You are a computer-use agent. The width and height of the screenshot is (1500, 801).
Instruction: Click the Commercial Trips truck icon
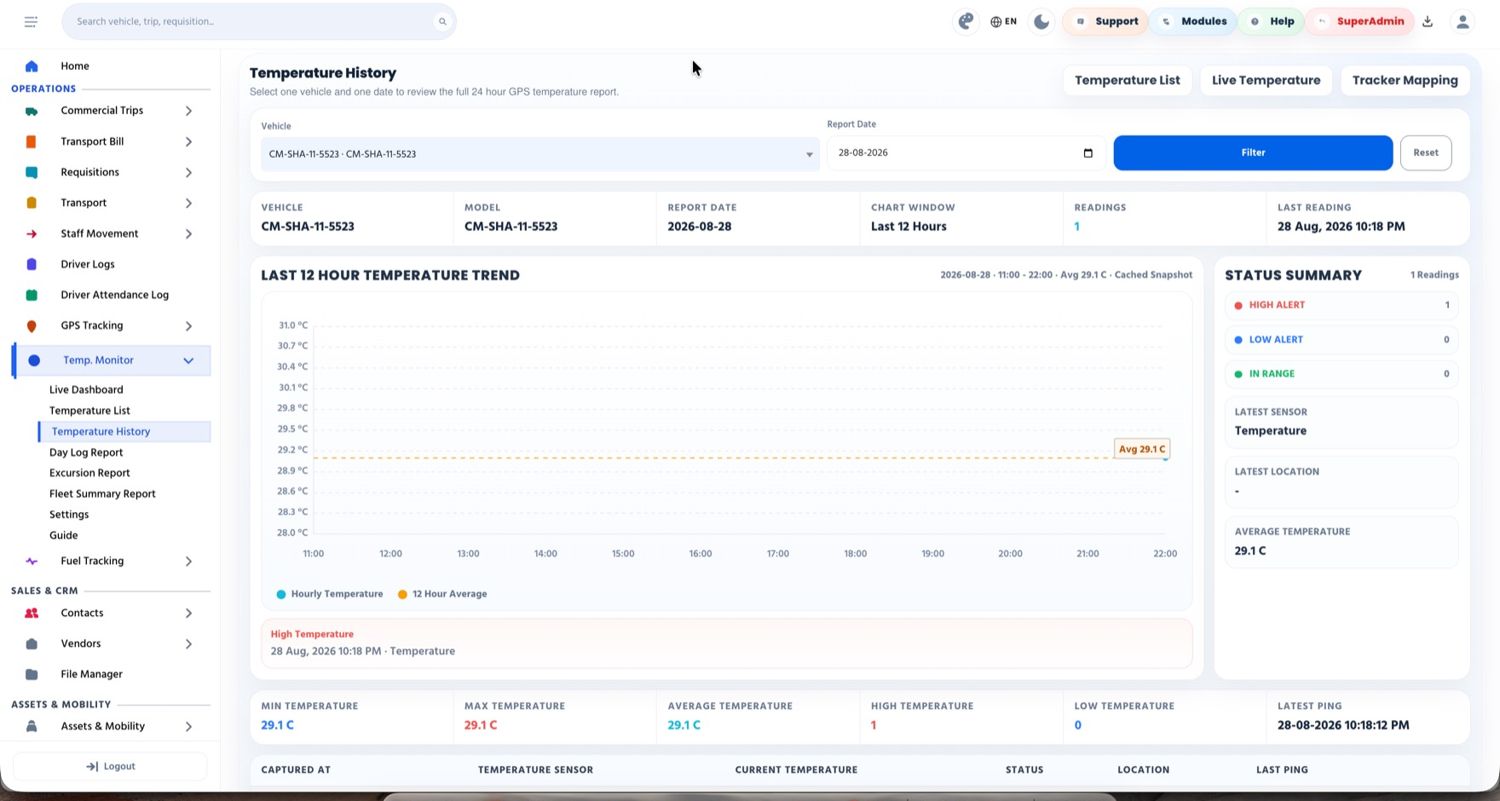tap(31, 111)
